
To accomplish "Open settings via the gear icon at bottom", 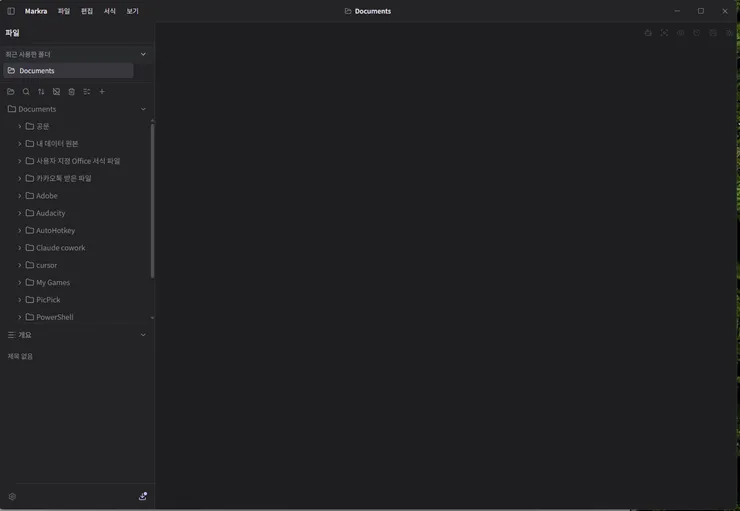I will tap(12, 496).
